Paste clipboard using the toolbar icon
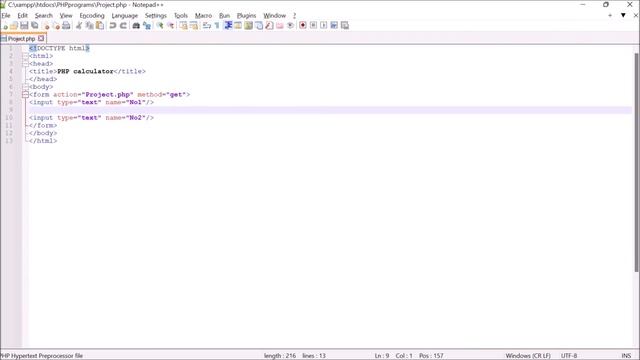The height and width of the screenshot is (360, 640). (100, 26)
